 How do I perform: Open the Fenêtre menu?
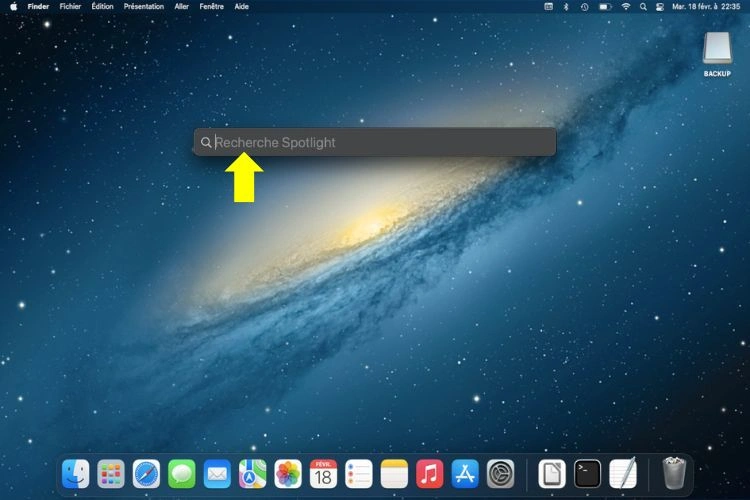tap(211, 7)
